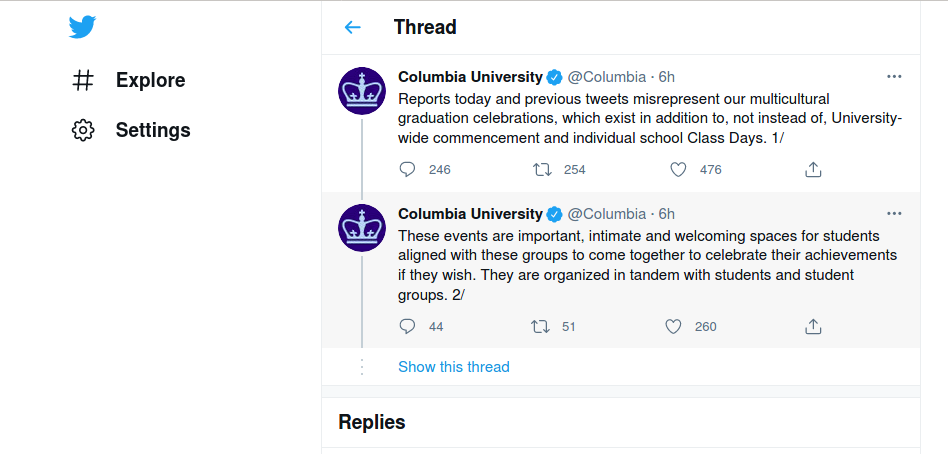
Task: Go back using the Thread arrow
Action: coord(352,27)
